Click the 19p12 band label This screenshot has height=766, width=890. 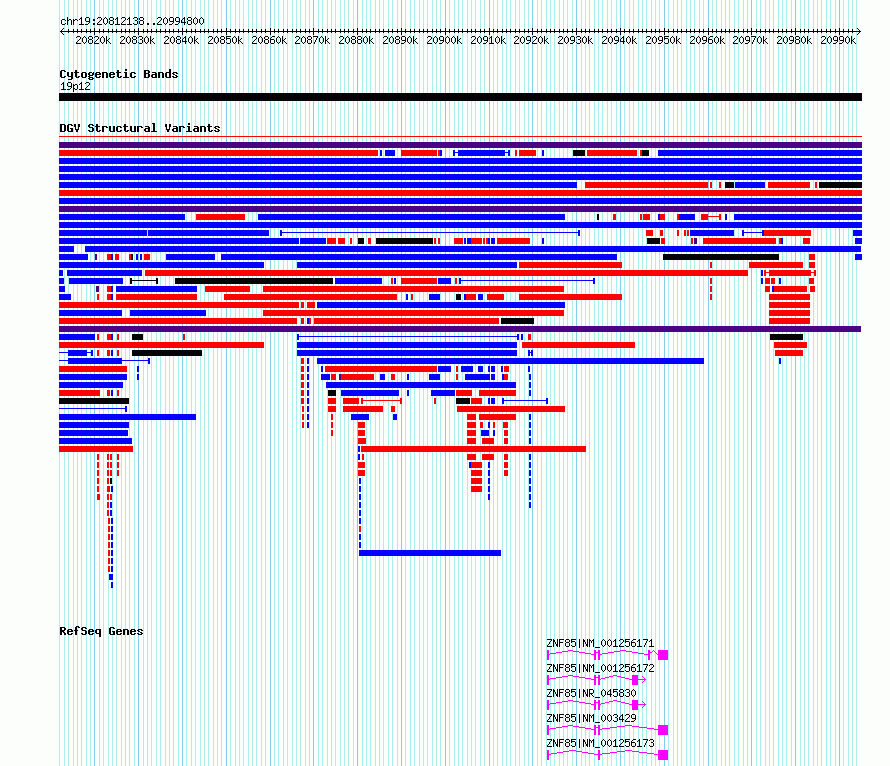(75, 86)
